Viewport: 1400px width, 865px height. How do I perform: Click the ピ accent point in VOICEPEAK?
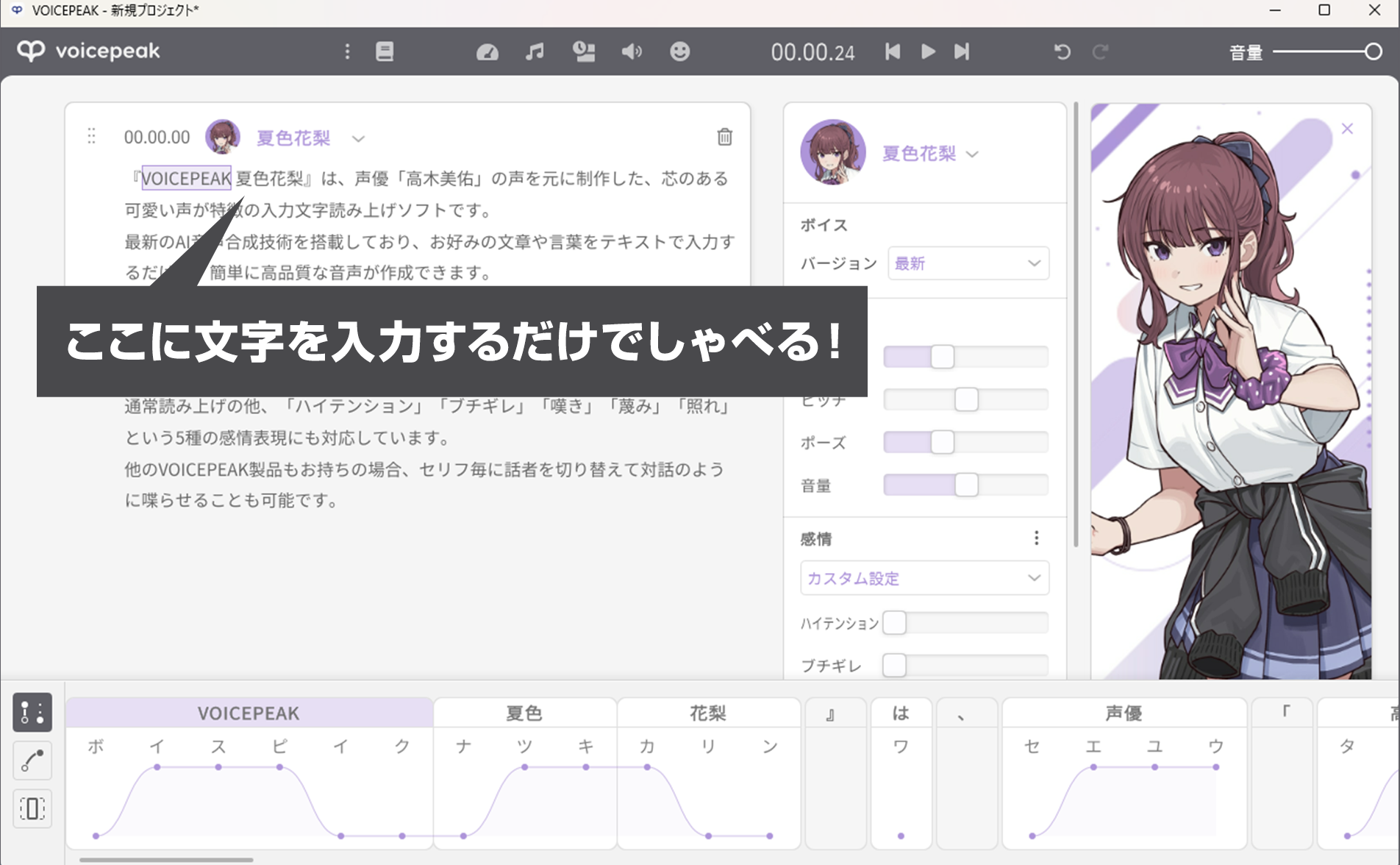pyautogui.click(x=279, y=767)
